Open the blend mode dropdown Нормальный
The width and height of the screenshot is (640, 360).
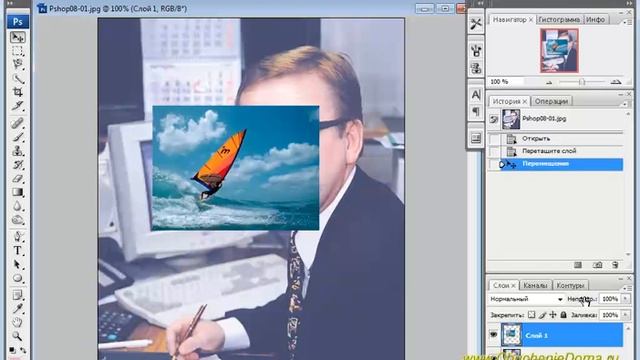click(526, 299)
